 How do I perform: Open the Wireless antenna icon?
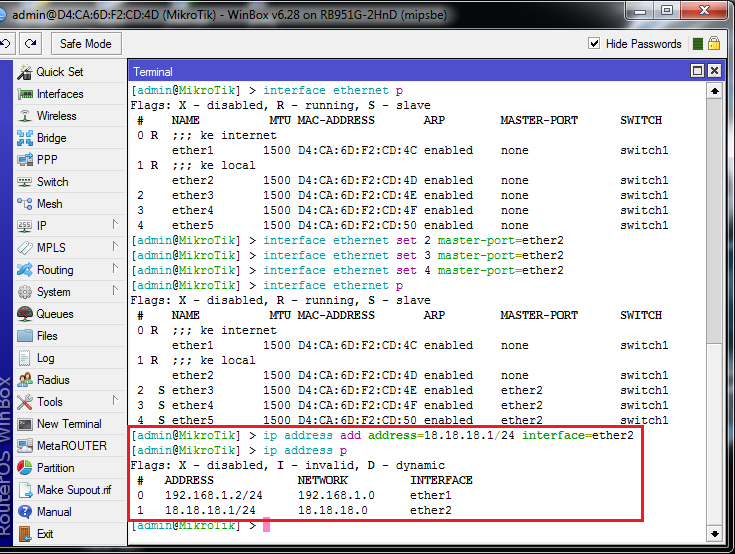(x=25, y=116)
